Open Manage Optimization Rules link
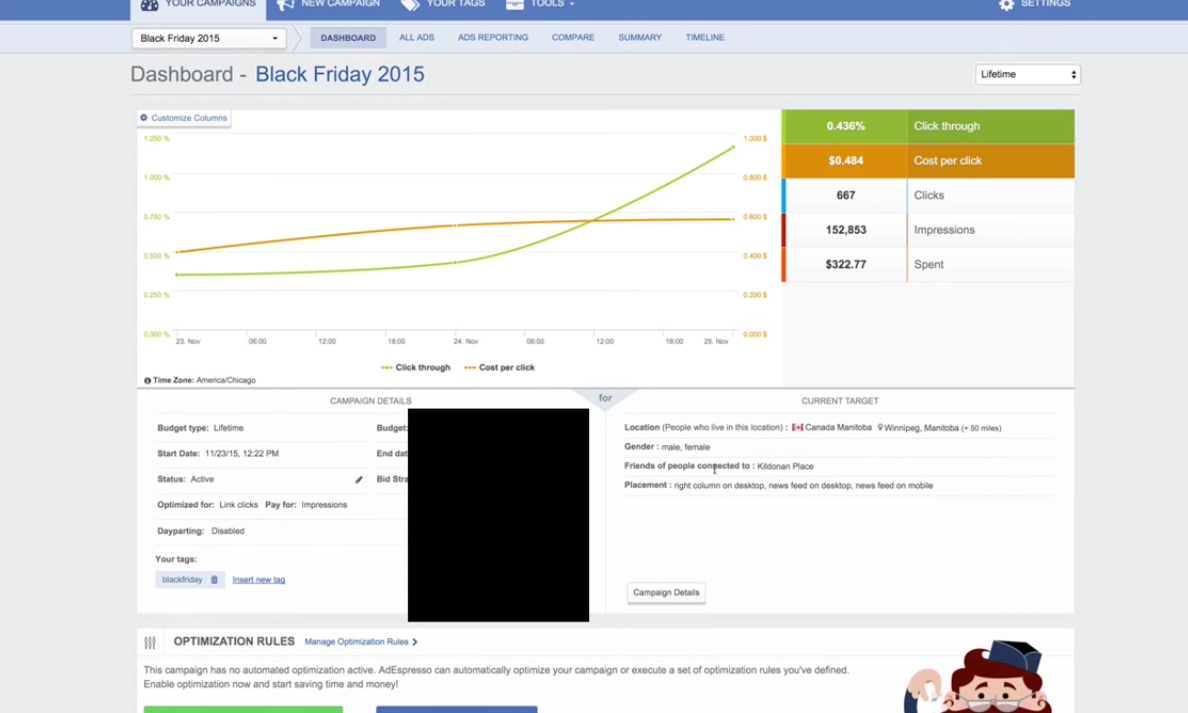The width and height of the screenshot is (1188, 713). 361,642
